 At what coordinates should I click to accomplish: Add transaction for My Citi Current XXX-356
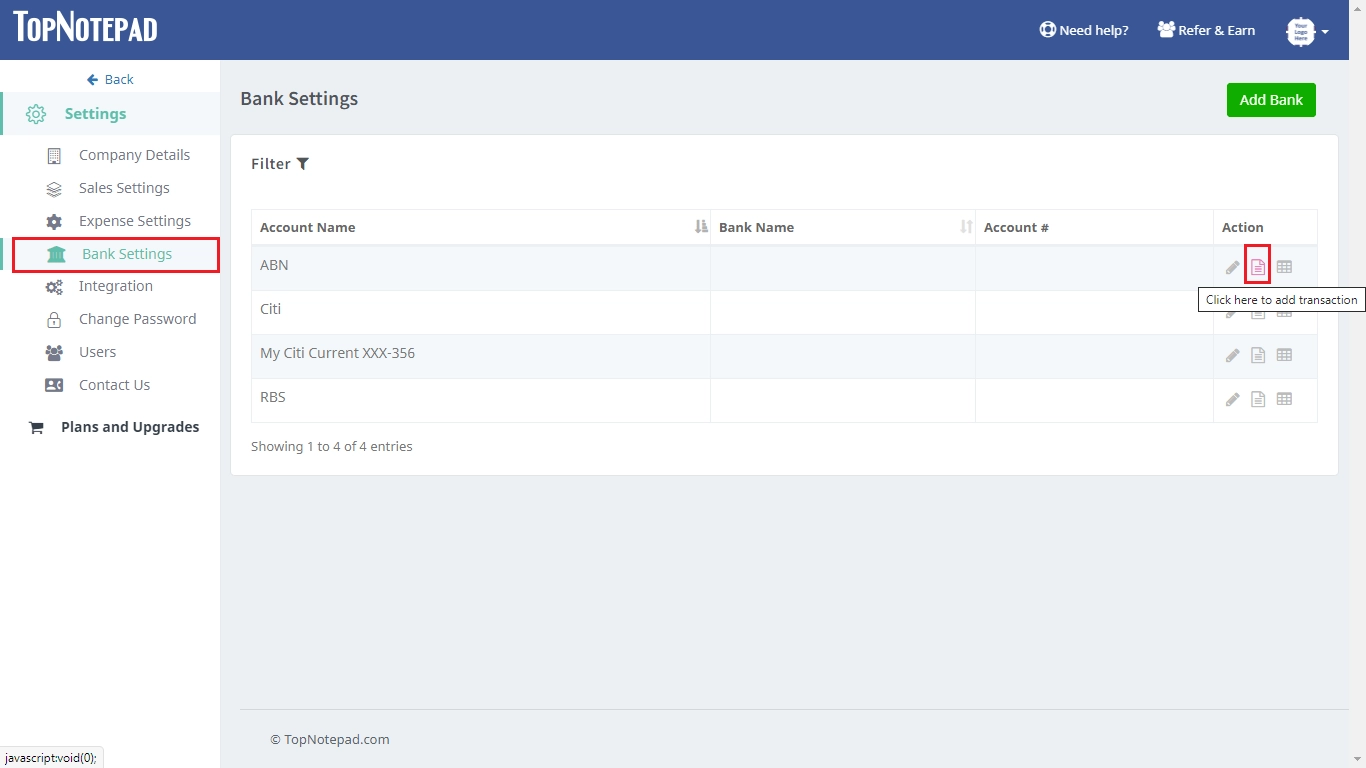click(x=1258, y=355)
